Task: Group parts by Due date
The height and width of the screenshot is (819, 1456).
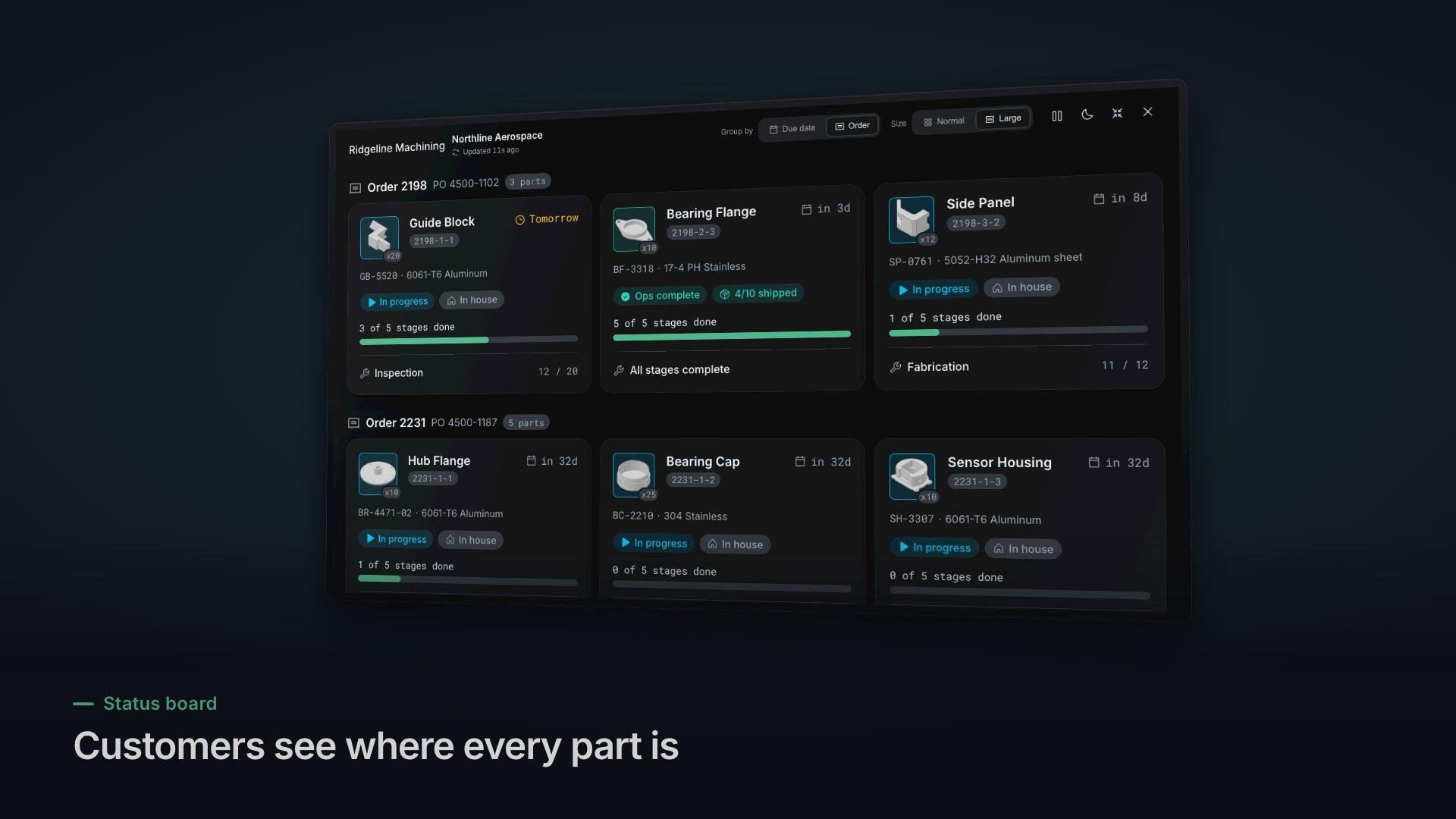Action: (792, 128)
